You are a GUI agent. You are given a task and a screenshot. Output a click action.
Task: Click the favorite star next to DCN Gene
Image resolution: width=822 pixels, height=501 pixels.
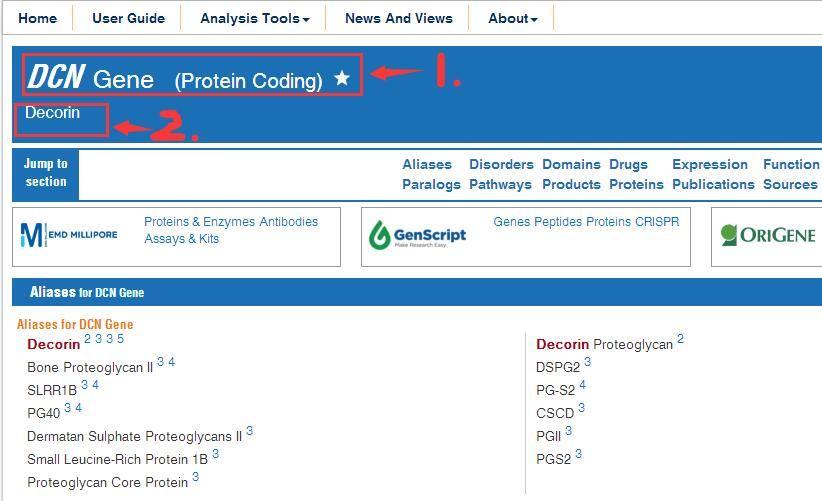point(342,78)
